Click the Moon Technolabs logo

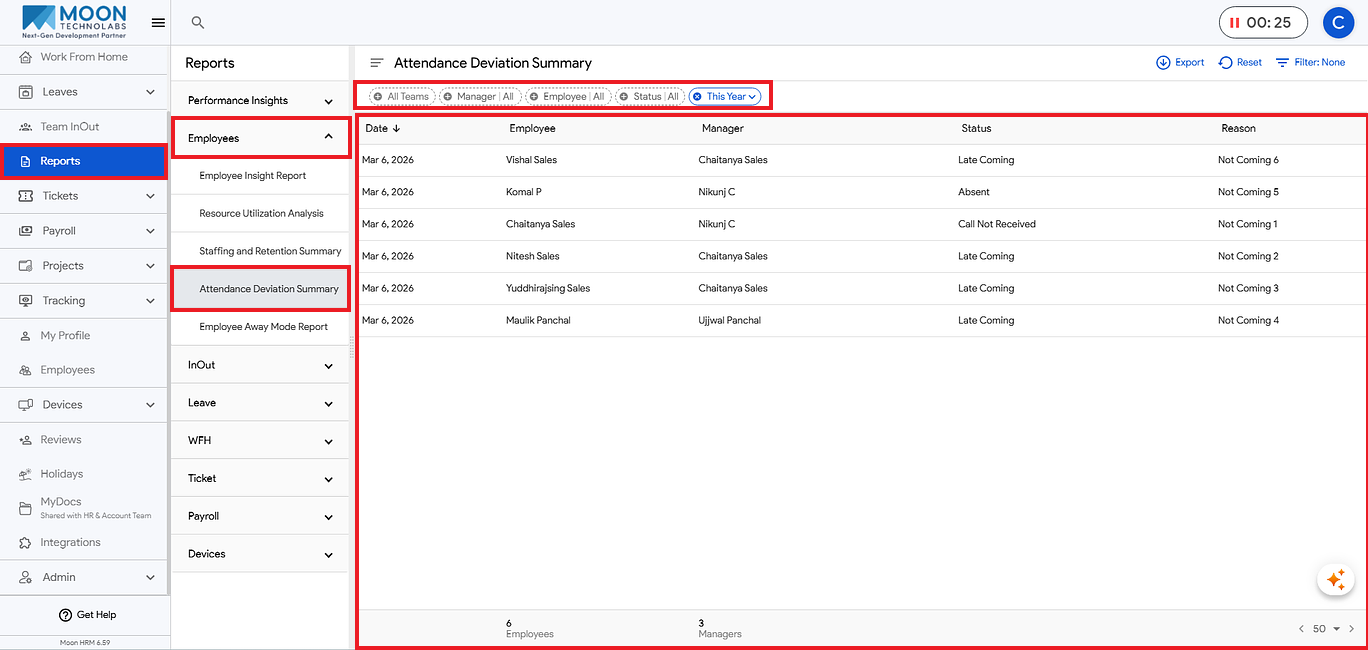[x=74, y=20]
